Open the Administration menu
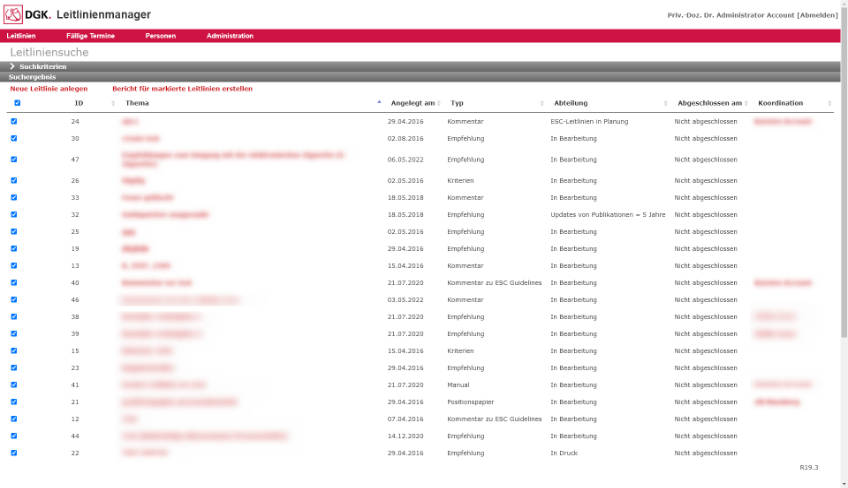Image resolution: width=848 pixels, height=488 pixels. (x=230, y=36)
